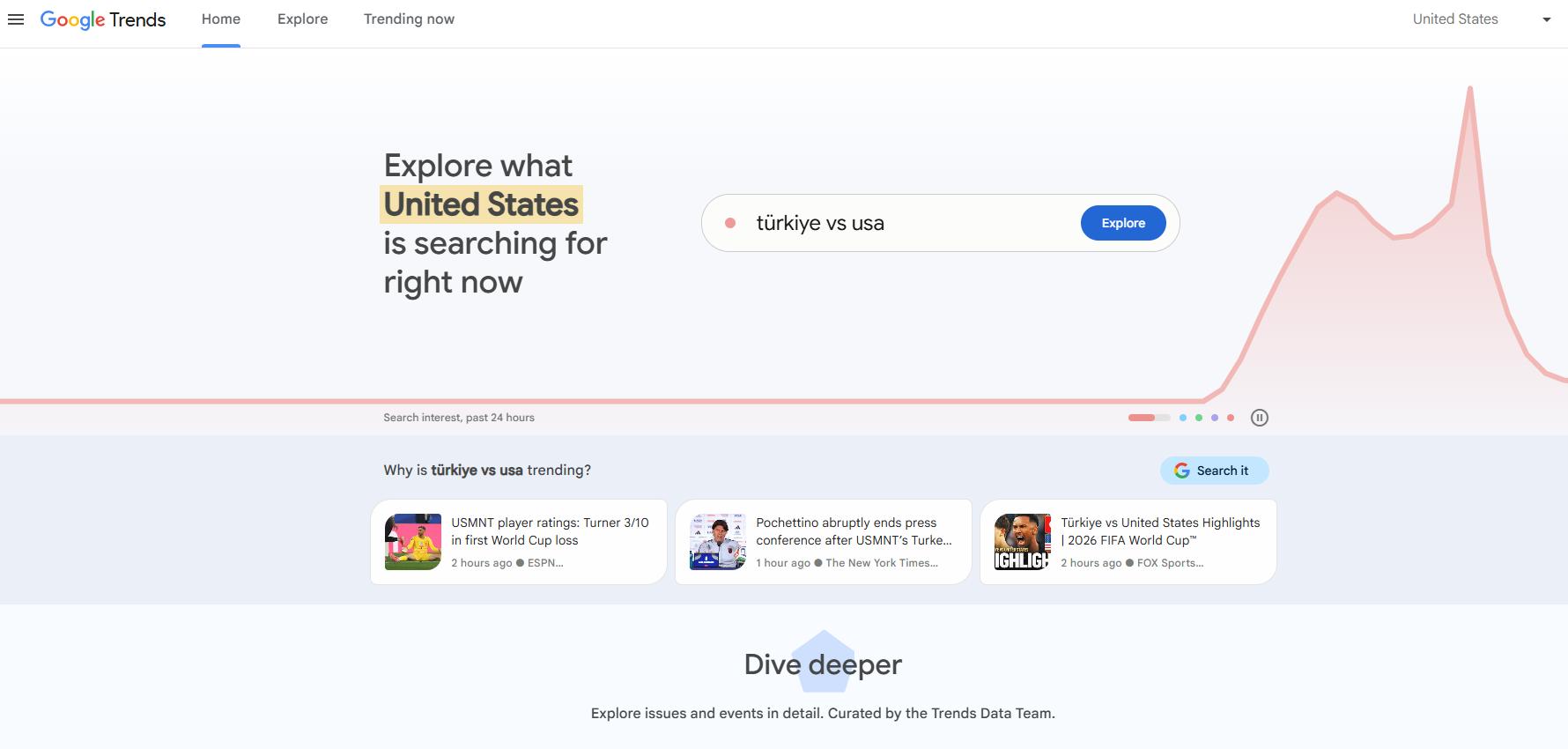1568x749 pixels.
Task: Click the Google G icon in Search it
Action: (x=1182, y=471)
